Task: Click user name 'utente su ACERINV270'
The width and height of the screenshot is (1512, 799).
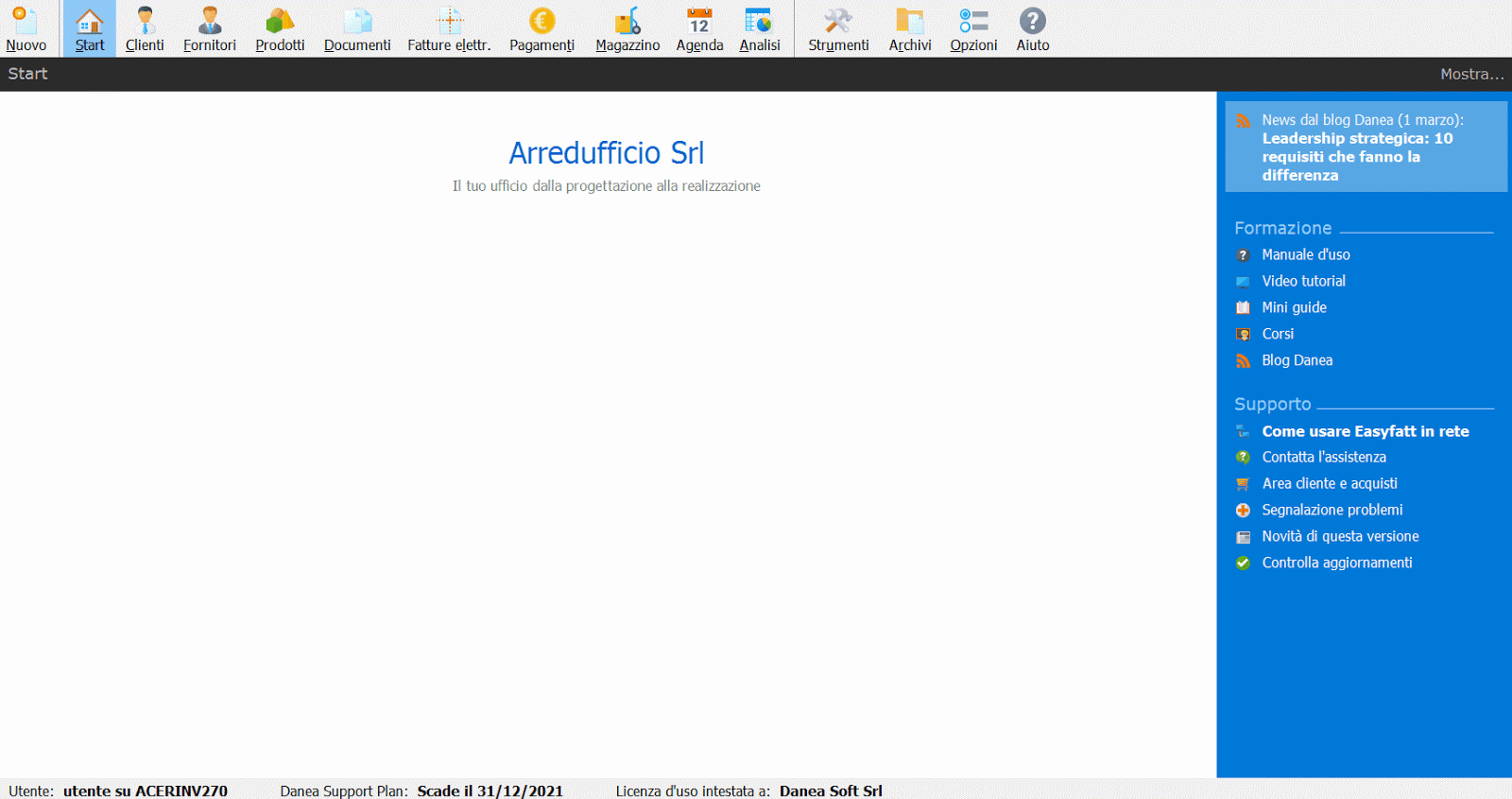Action: point(146,791)
